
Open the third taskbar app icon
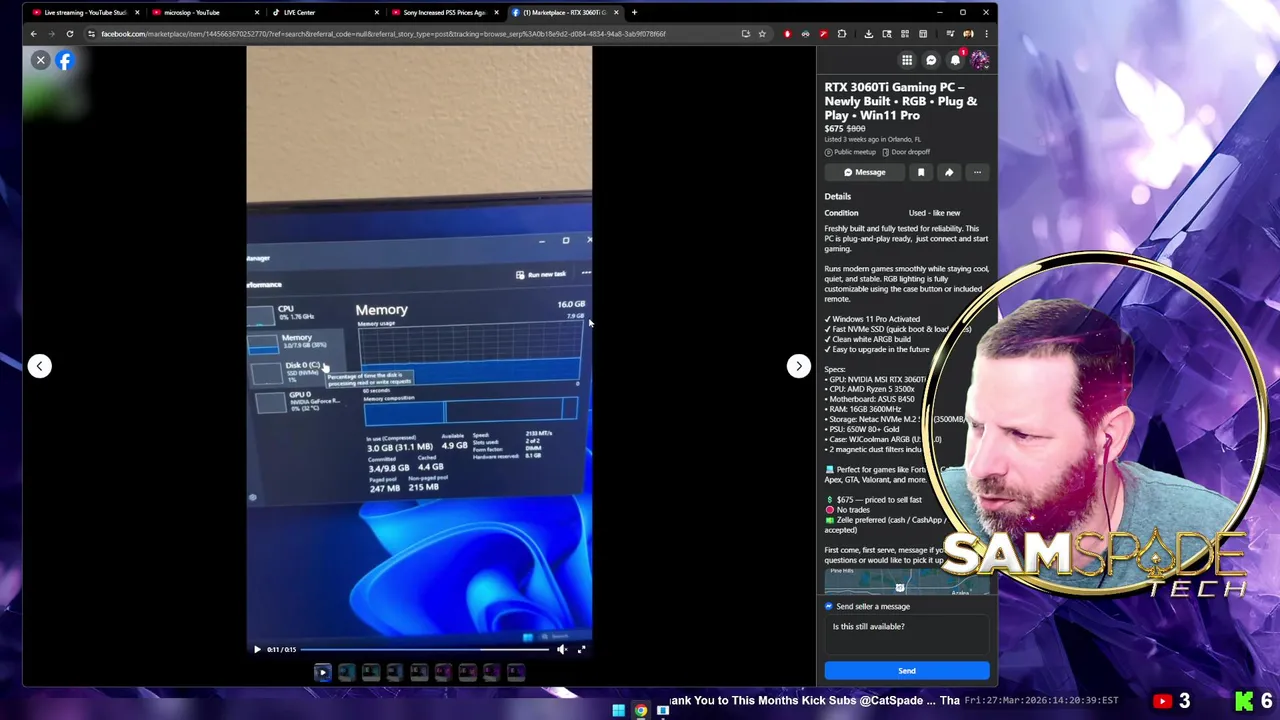(x=662, y=711)
